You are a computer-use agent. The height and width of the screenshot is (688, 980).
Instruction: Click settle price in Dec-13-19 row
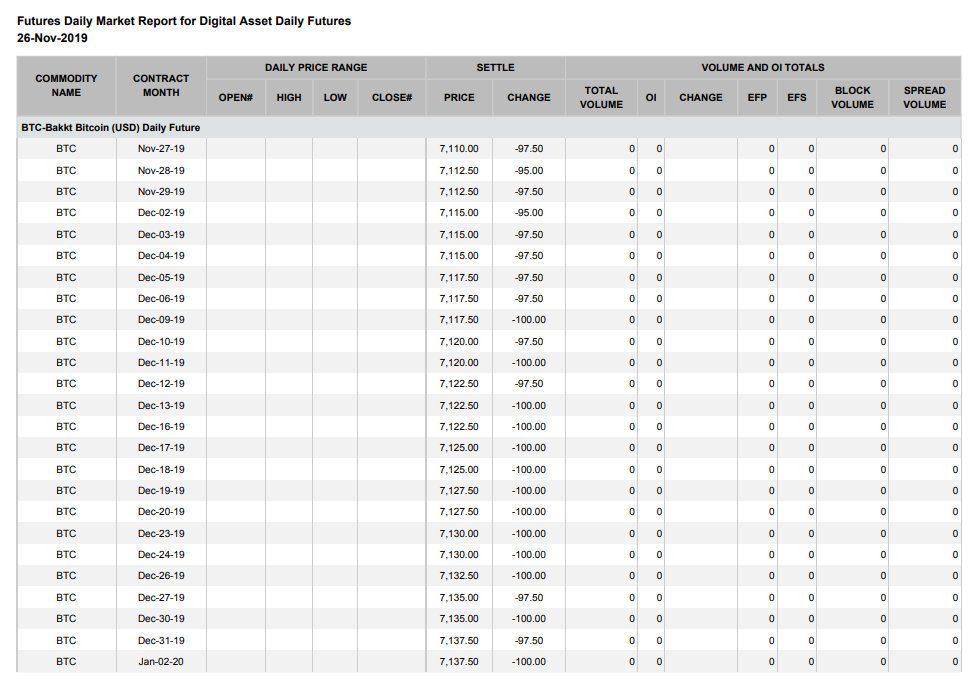click(x=459, y=406)
